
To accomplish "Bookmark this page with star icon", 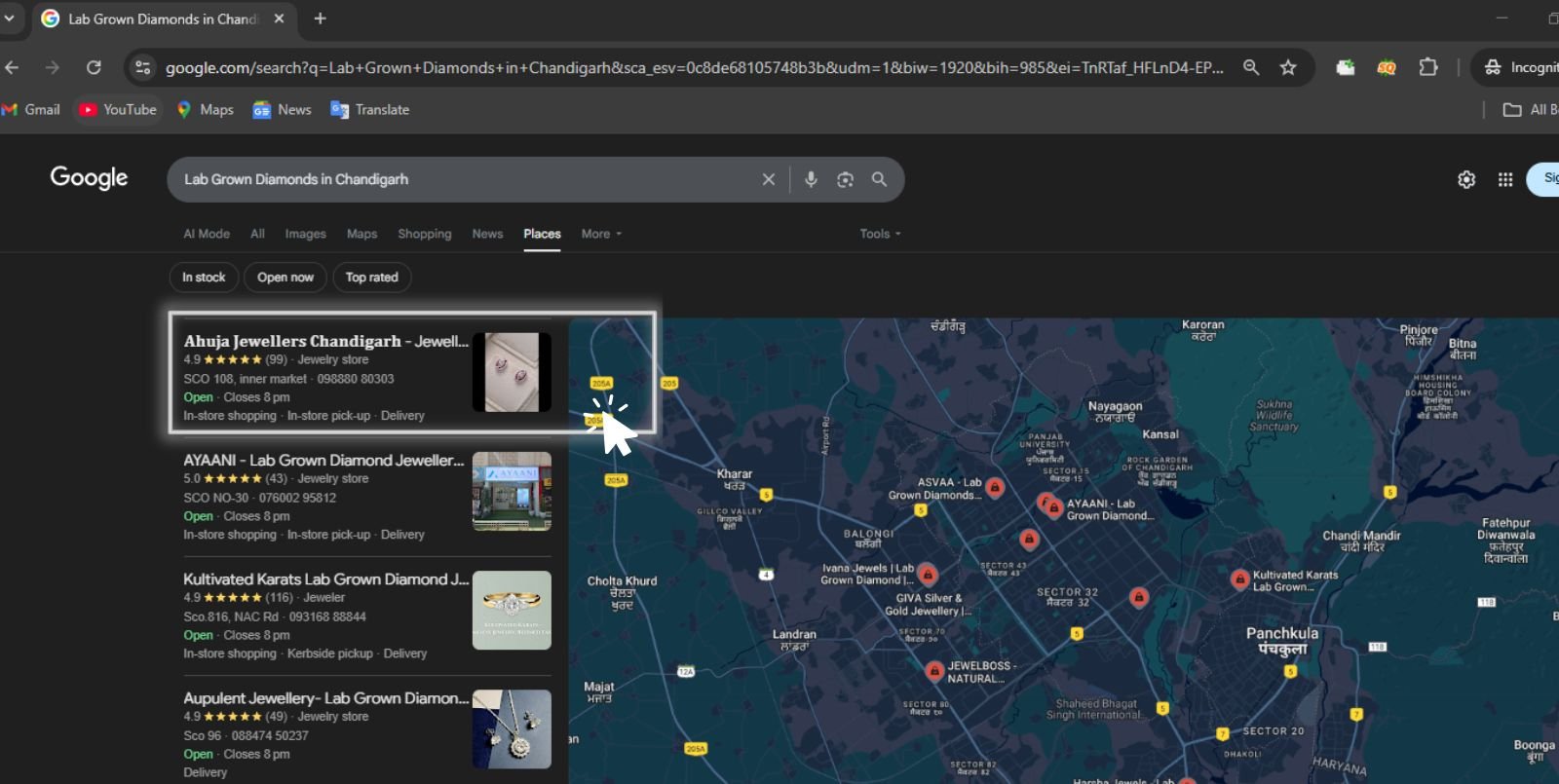I will (x=1288, y=67).
